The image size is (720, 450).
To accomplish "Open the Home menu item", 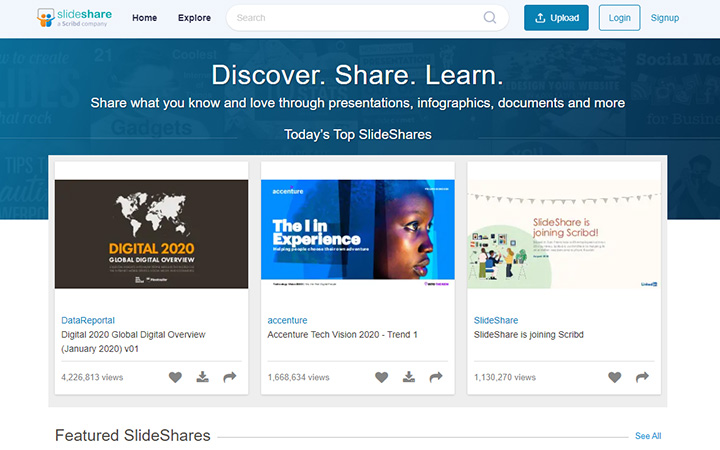I will click(145, 18).
